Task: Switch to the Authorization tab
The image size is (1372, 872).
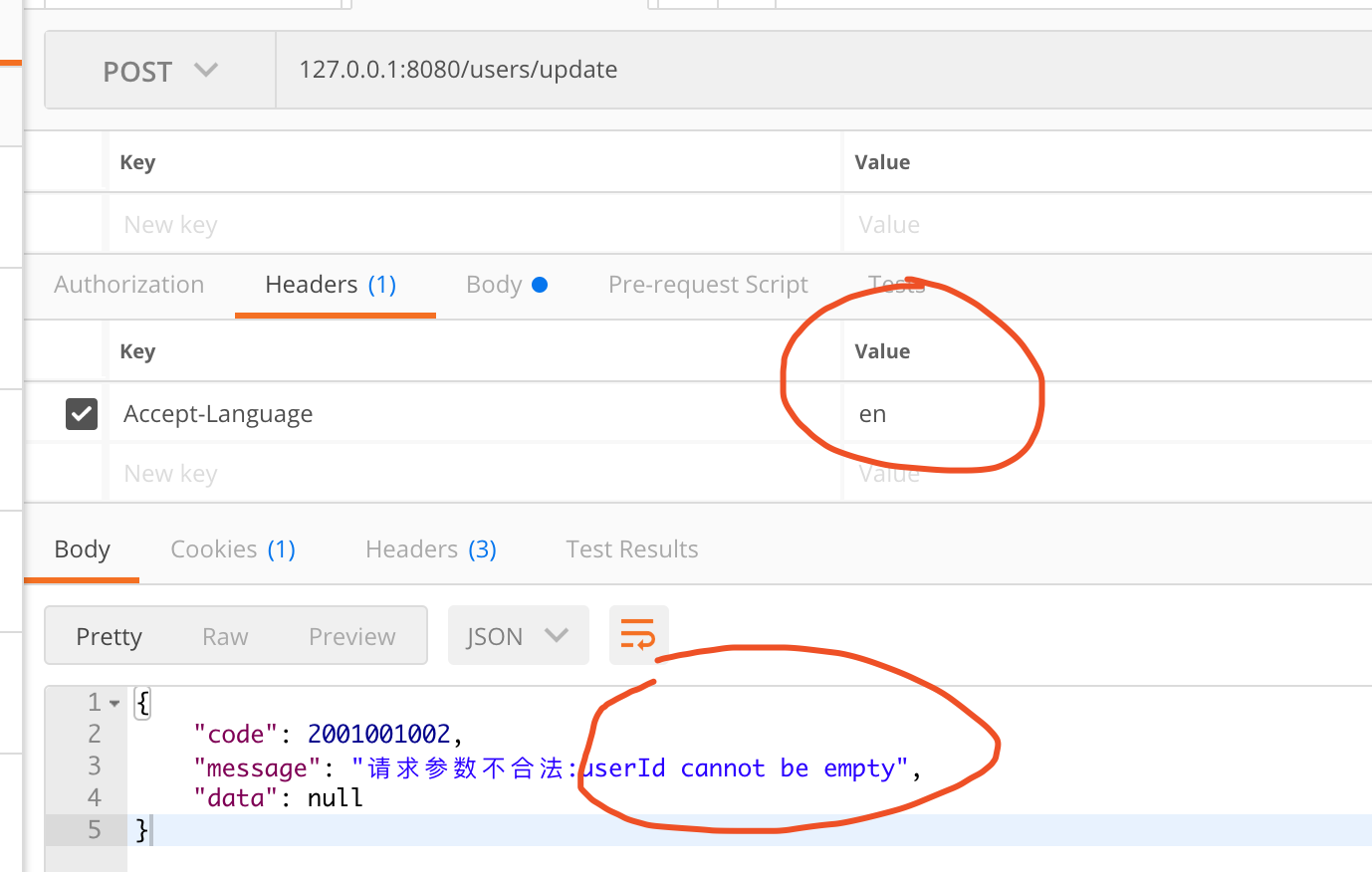Action: coord(129,285)
